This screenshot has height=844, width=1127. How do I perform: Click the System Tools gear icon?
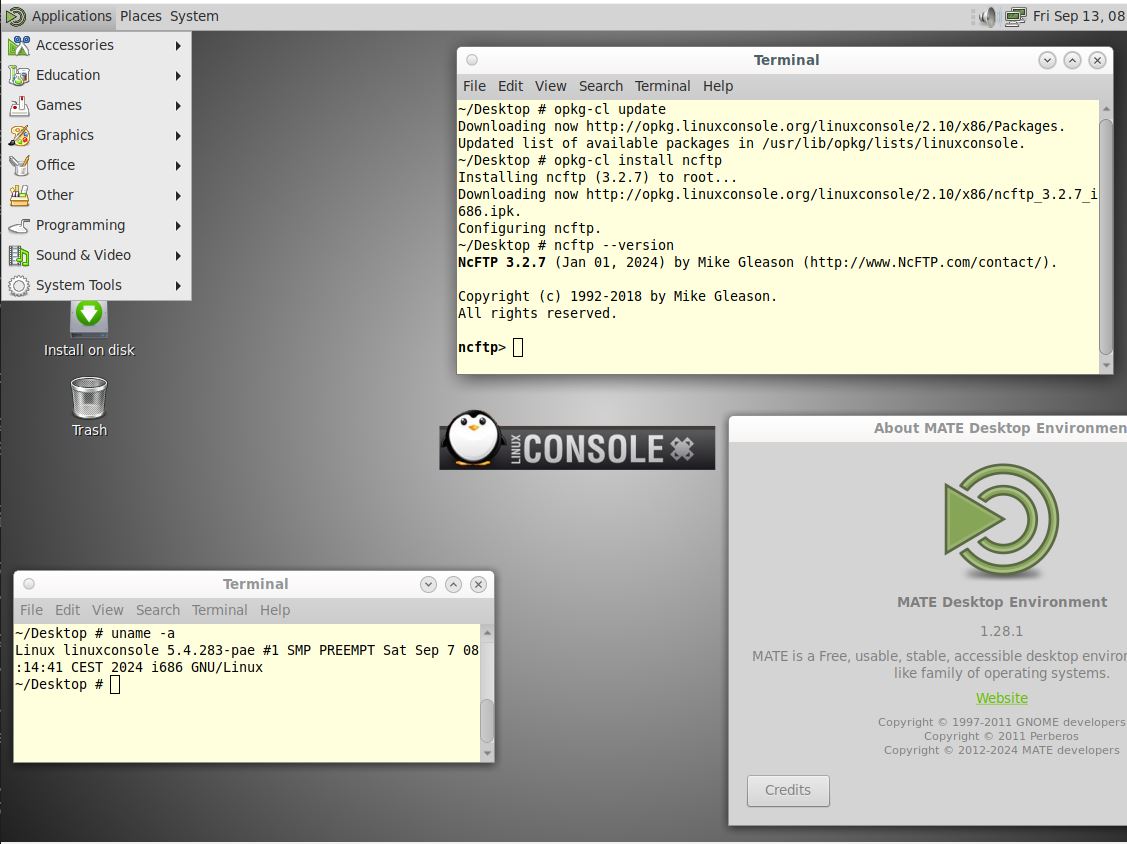click(x=19, y=285)
